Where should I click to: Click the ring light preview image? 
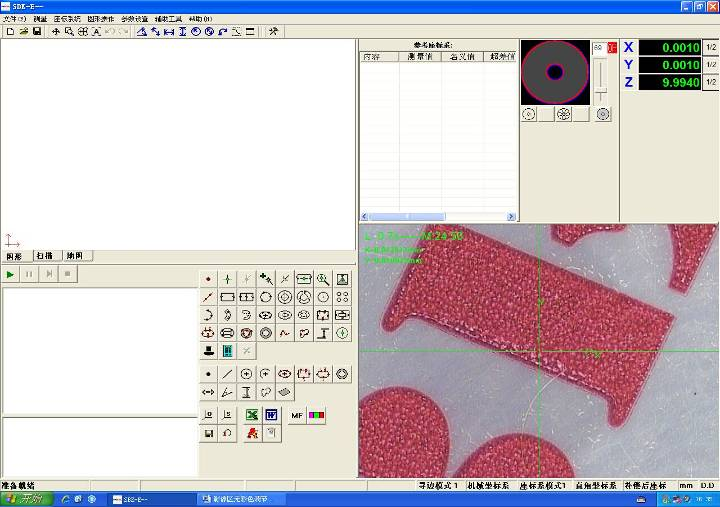click(x=555, y=73)
